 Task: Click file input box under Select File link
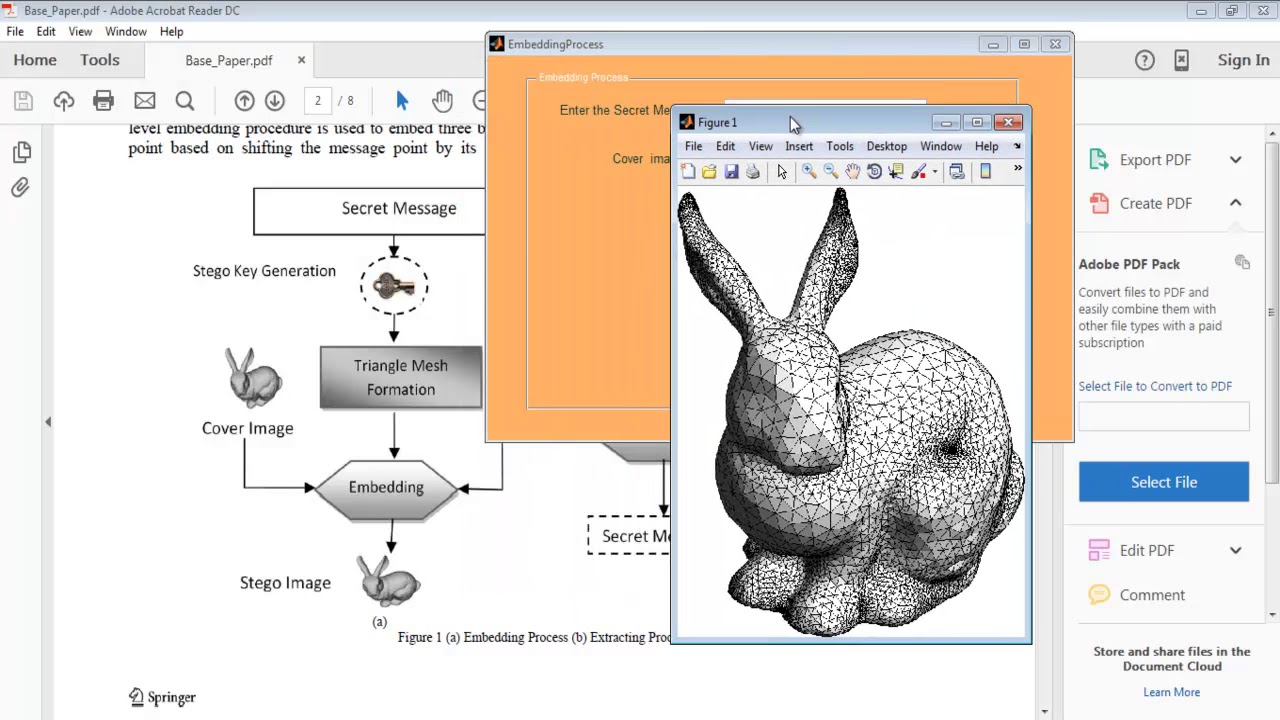tap(1164, 416)
